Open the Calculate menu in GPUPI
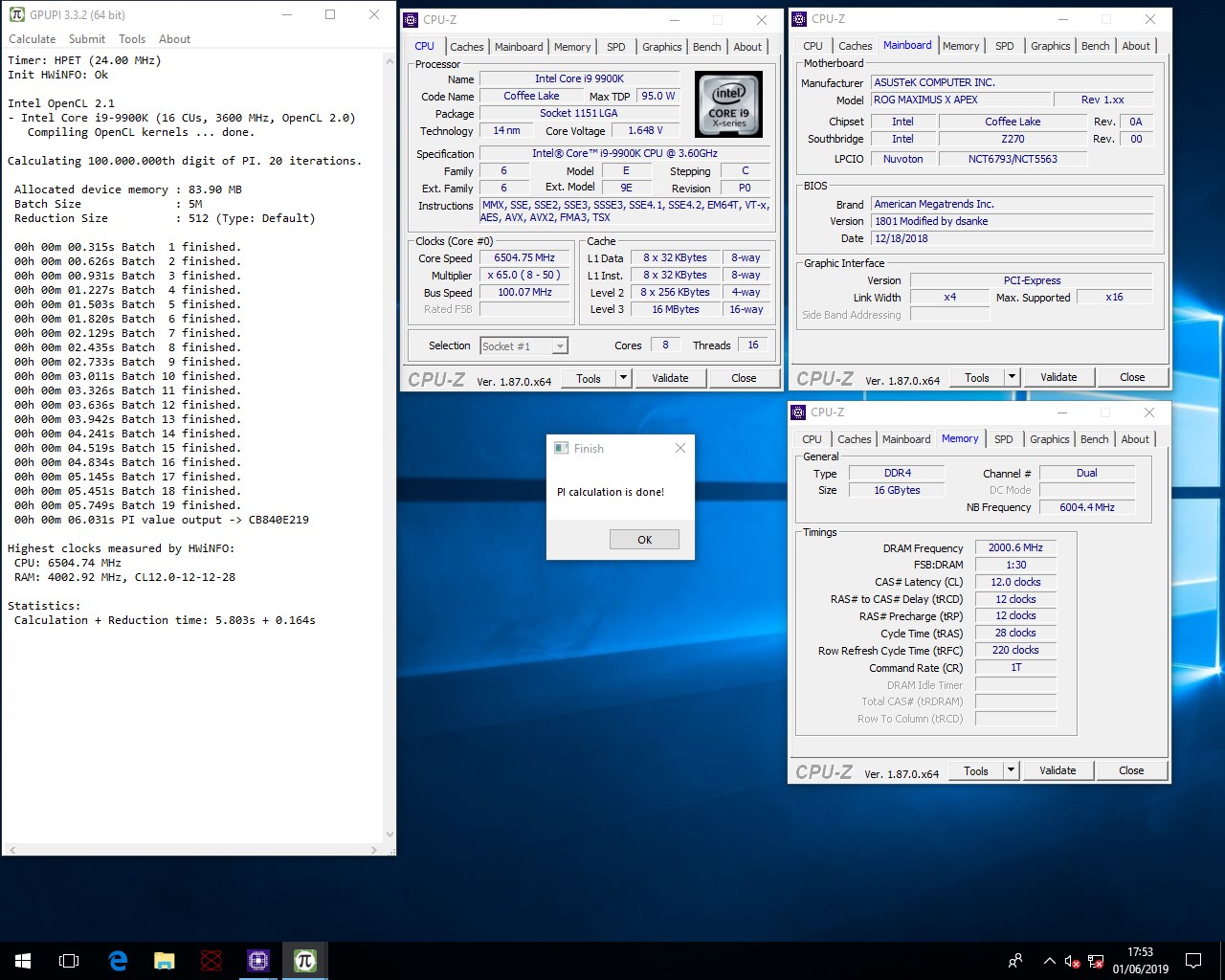1225x980 pixels. click(x=32, y=38)
